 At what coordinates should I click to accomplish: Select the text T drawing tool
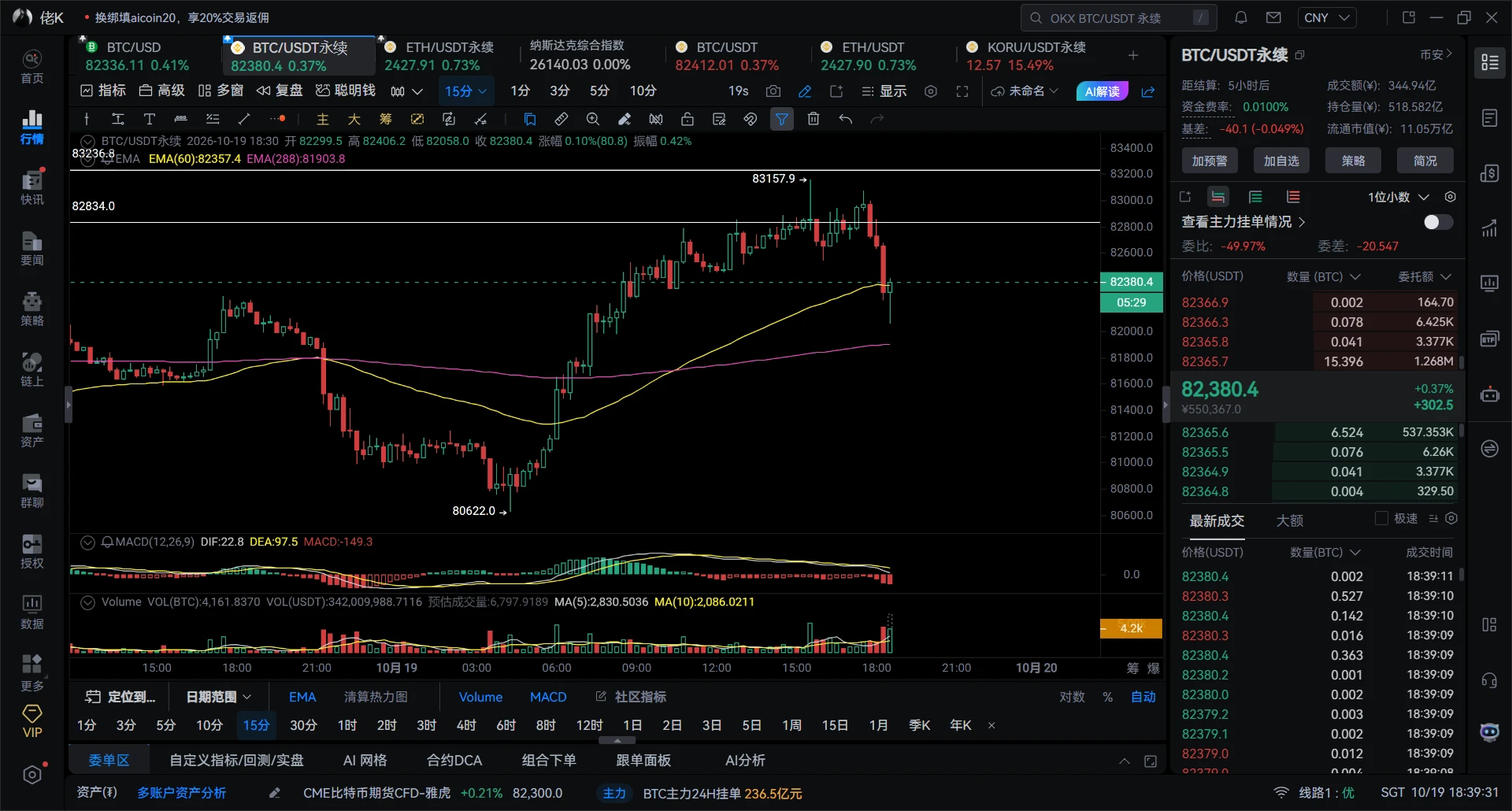pos(149,119)
